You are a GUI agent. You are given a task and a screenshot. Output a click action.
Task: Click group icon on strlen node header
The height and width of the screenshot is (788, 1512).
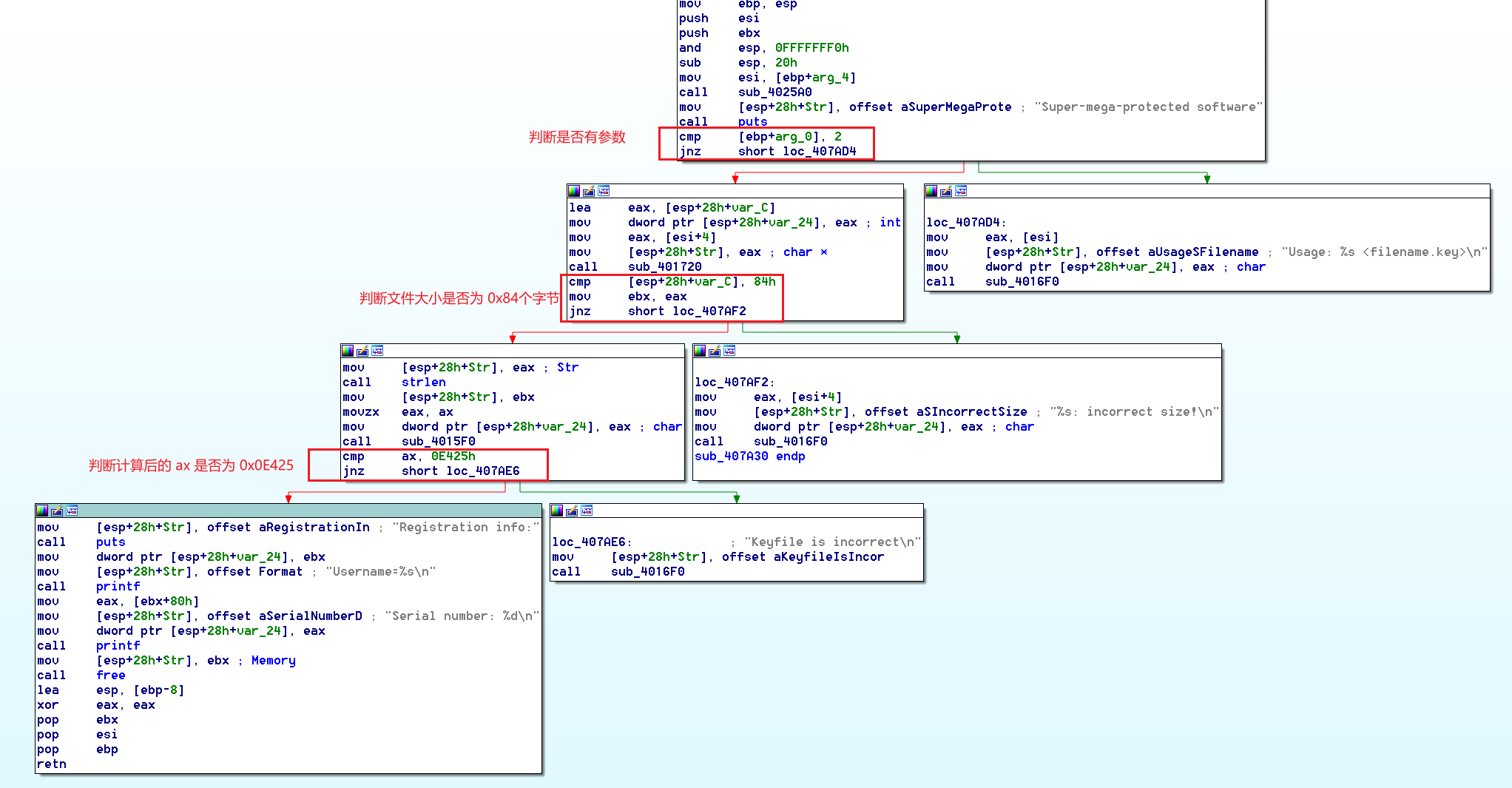tap(377, 351)
